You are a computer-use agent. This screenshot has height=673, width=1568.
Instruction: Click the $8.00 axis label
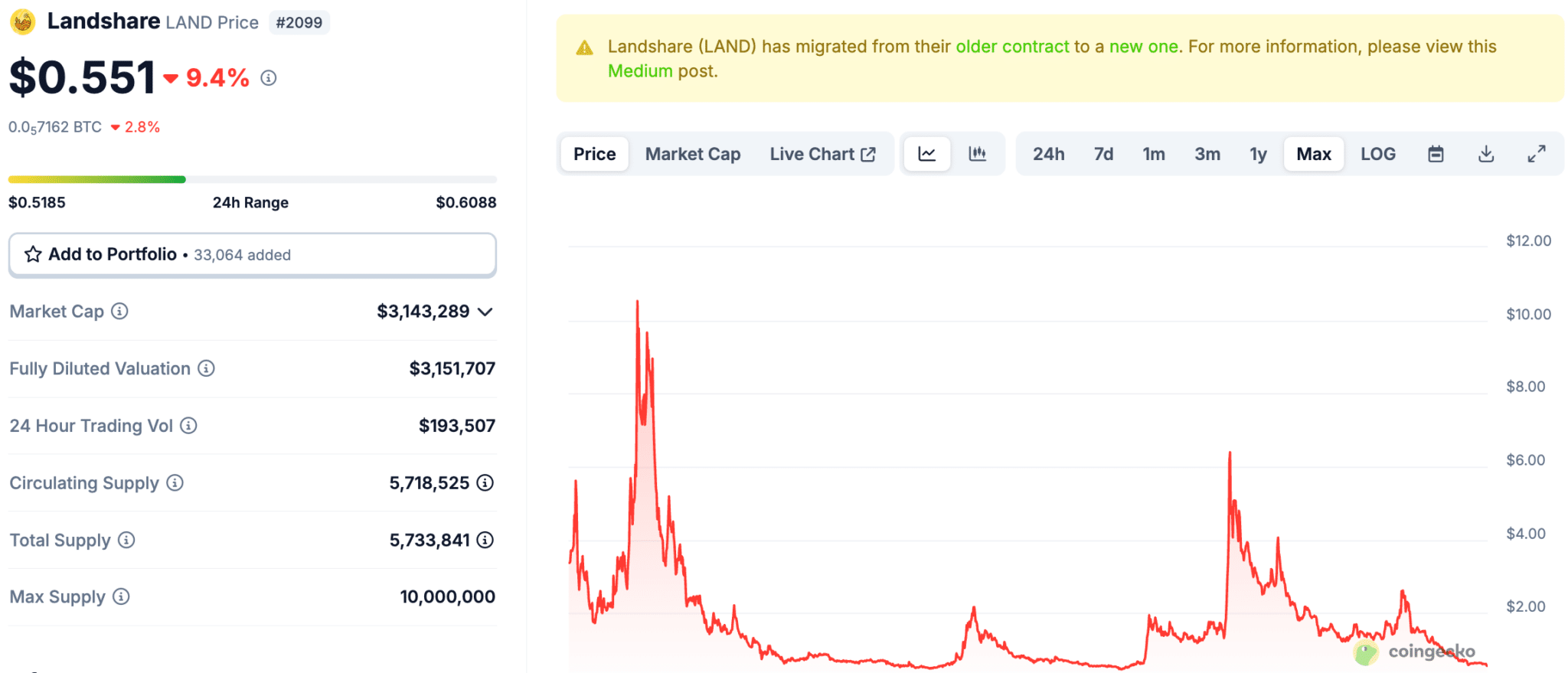coord(1525,387)
